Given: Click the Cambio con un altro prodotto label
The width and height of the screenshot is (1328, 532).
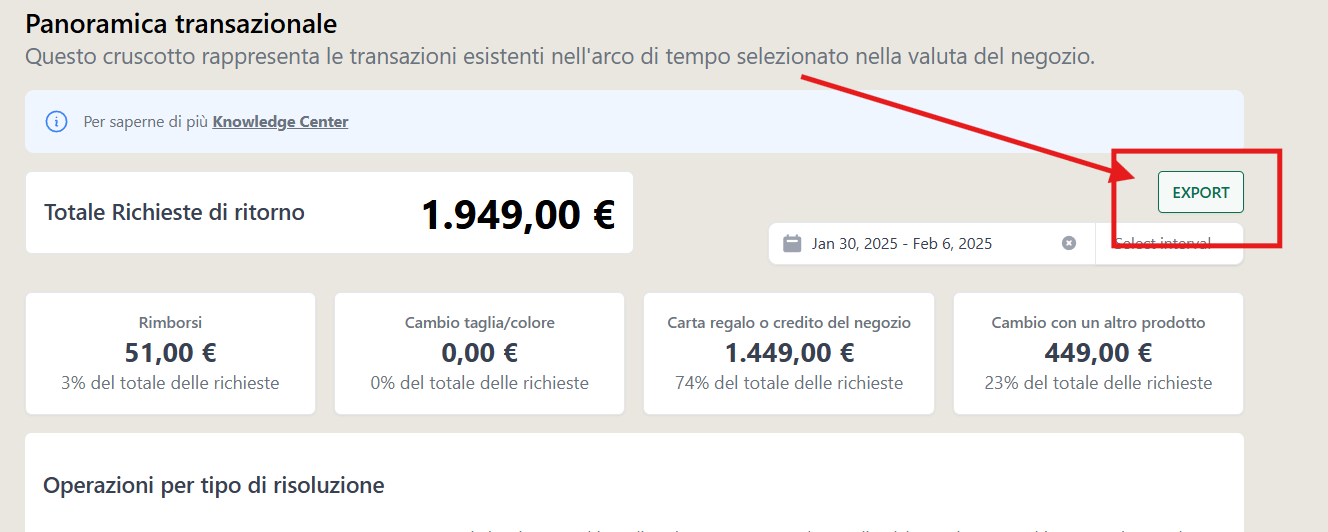Looking at the screenshot, I should click(1098, 323).
